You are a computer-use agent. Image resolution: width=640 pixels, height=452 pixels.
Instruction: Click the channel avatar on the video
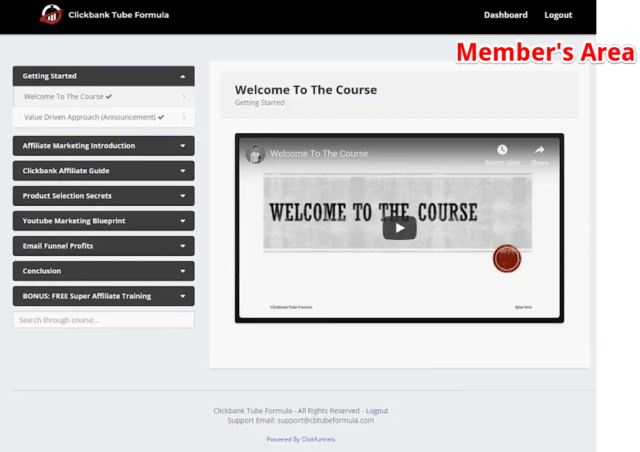point(256,154)
